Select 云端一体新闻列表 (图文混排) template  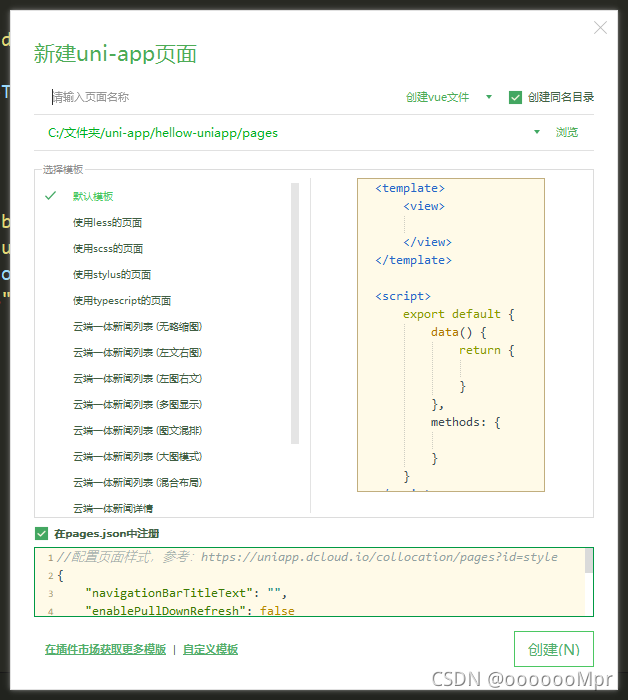coord(137,430)
